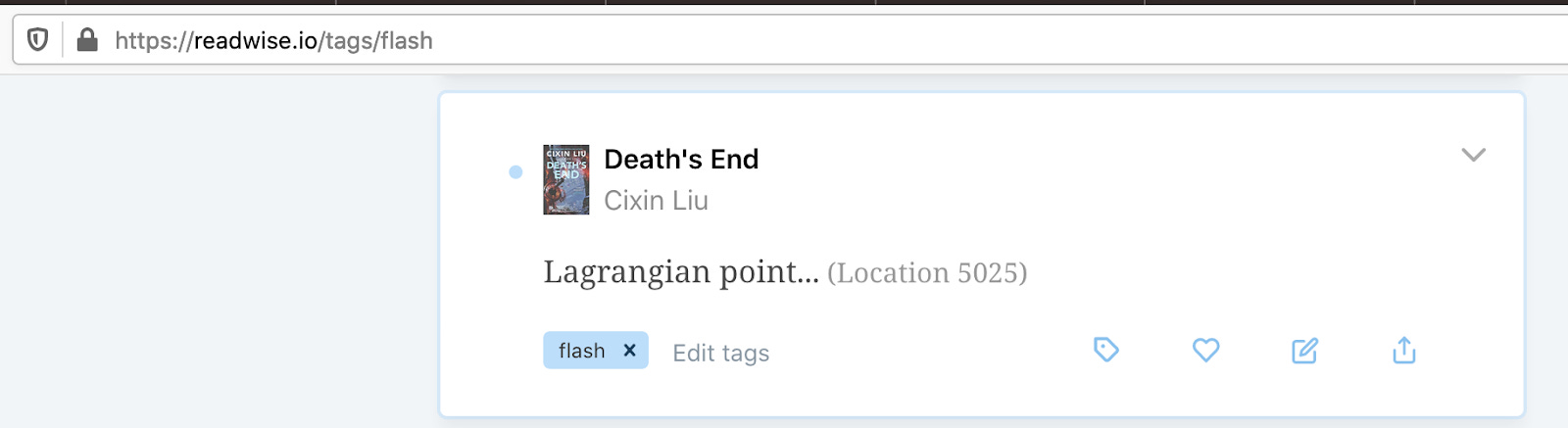This screenshot has height=428, width=1568.
Task: Click the share icon on the highlight card
Action: (x=1404, y=350)
